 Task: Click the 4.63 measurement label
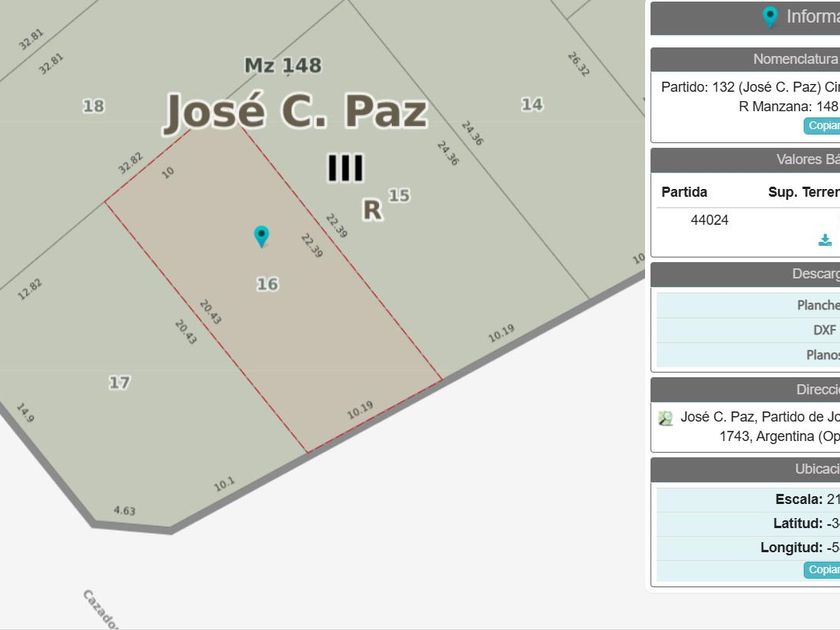coord(124,511)
